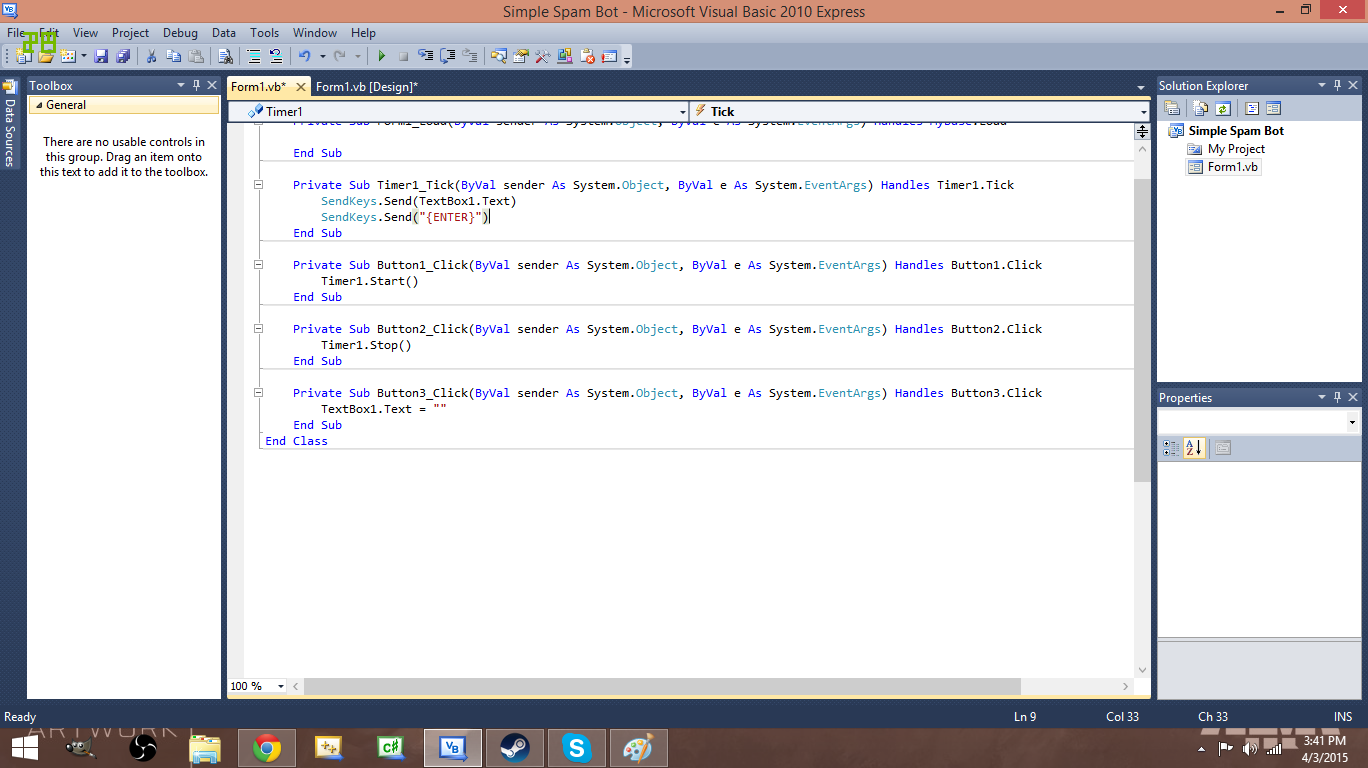Open the Add New Item dropdown arrow
The width and height of the screenshot is (1368, 768).
tap(84, 56)
